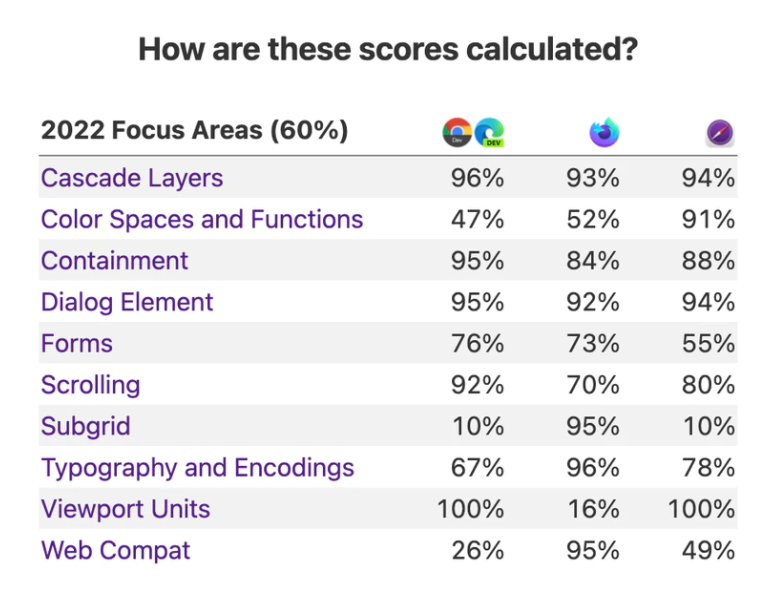This screenshot has height=591, width=777.
Task: Visit the Subgrid link
Action: (x=86, y=427)
